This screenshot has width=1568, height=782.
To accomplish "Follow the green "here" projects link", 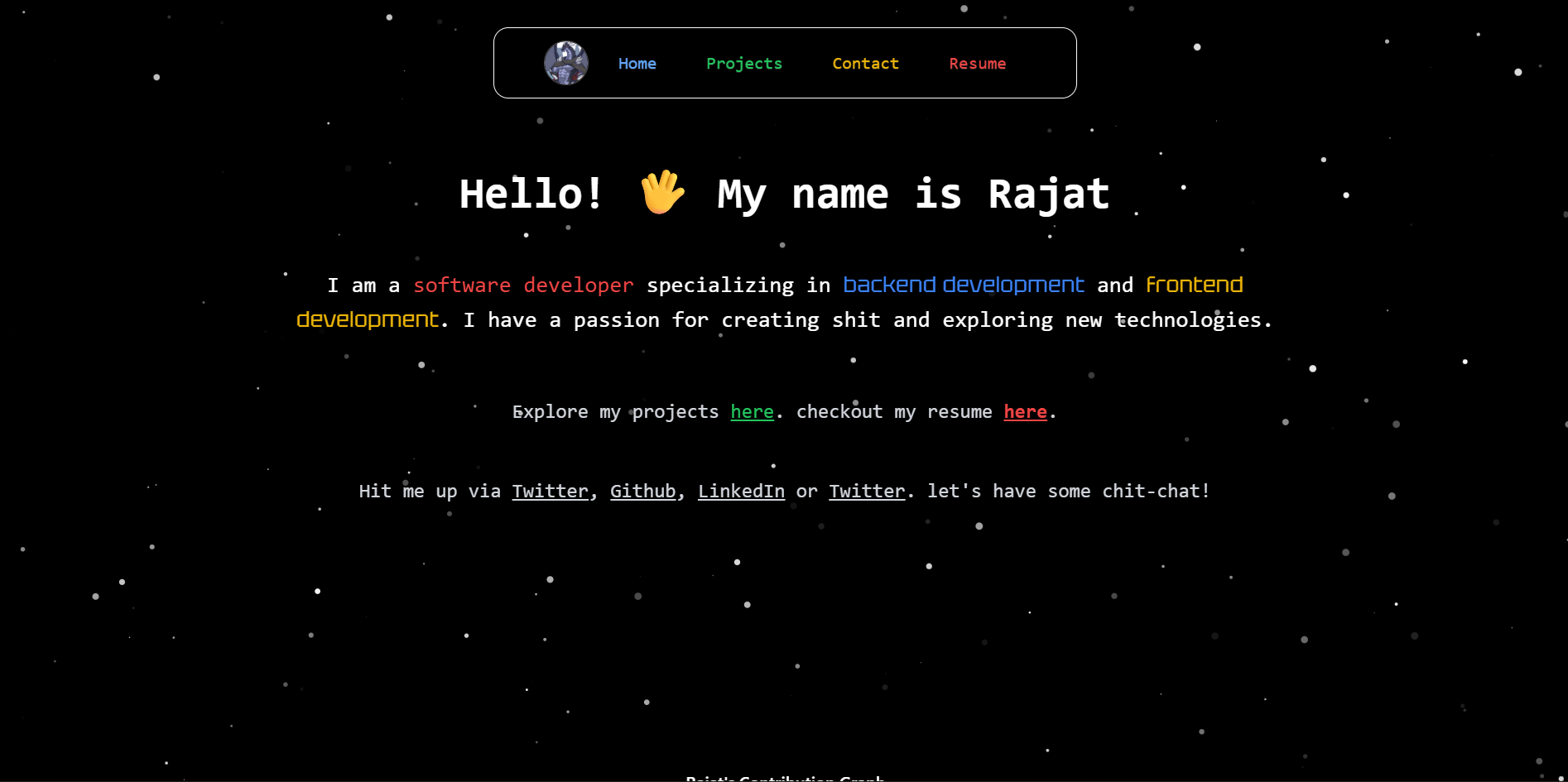I will point(752,412).
